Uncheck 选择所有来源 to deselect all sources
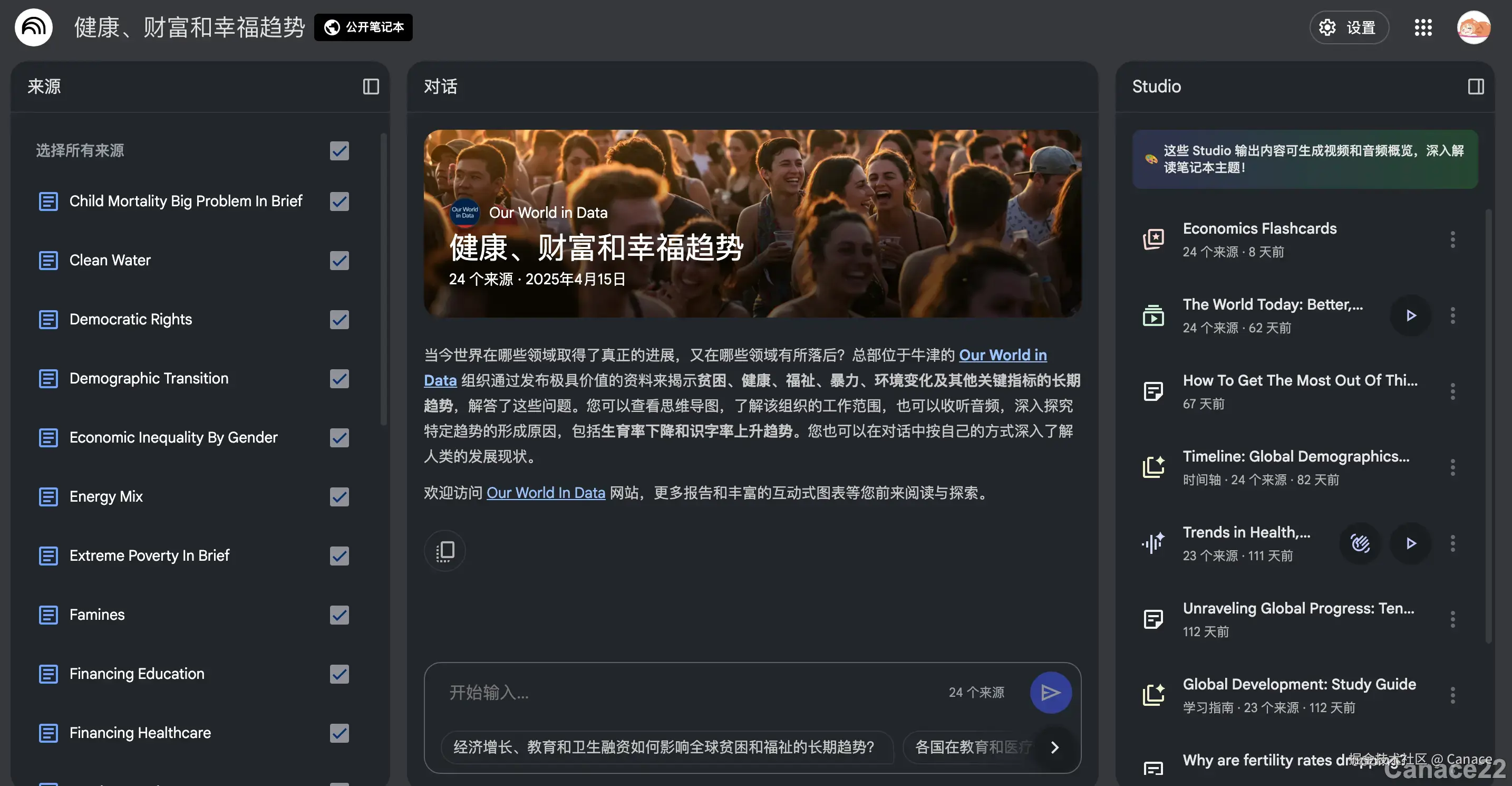Image resolution: width=1512 pixels, height=786 pixels. (x=340, y=151)
